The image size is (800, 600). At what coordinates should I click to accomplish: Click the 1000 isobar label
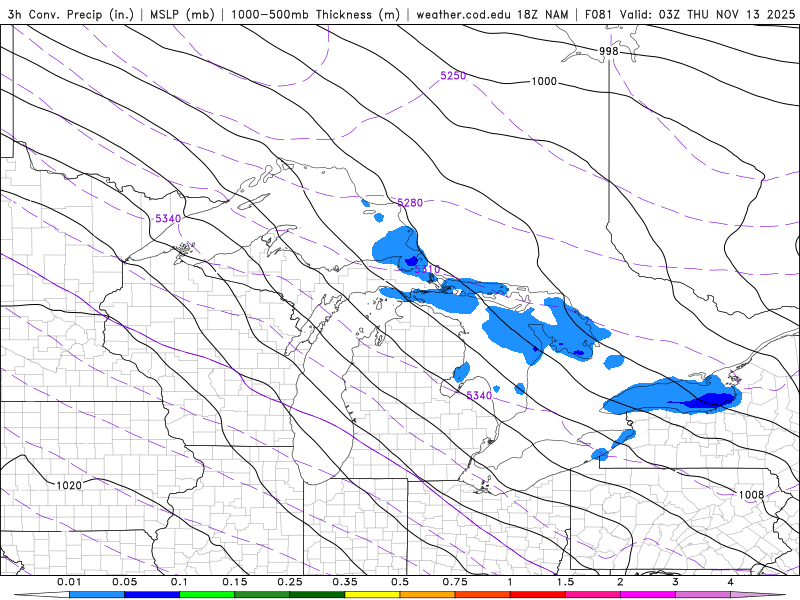click(x=544, y=82)
